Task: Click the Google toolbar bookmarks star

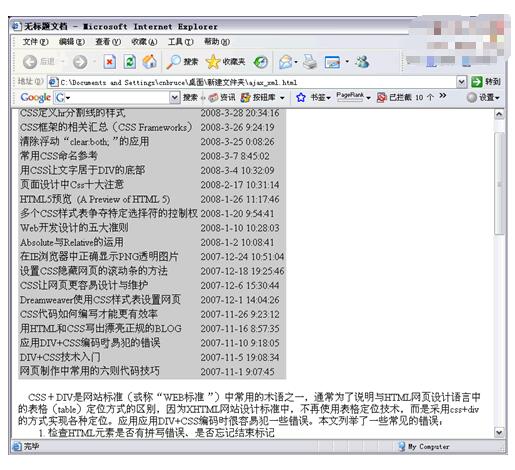Action: (301, 97)
